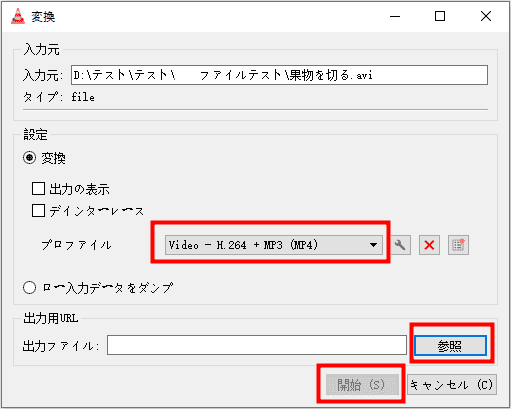Enable the 出力の表示 checkbox

click(x=38, y=189)
